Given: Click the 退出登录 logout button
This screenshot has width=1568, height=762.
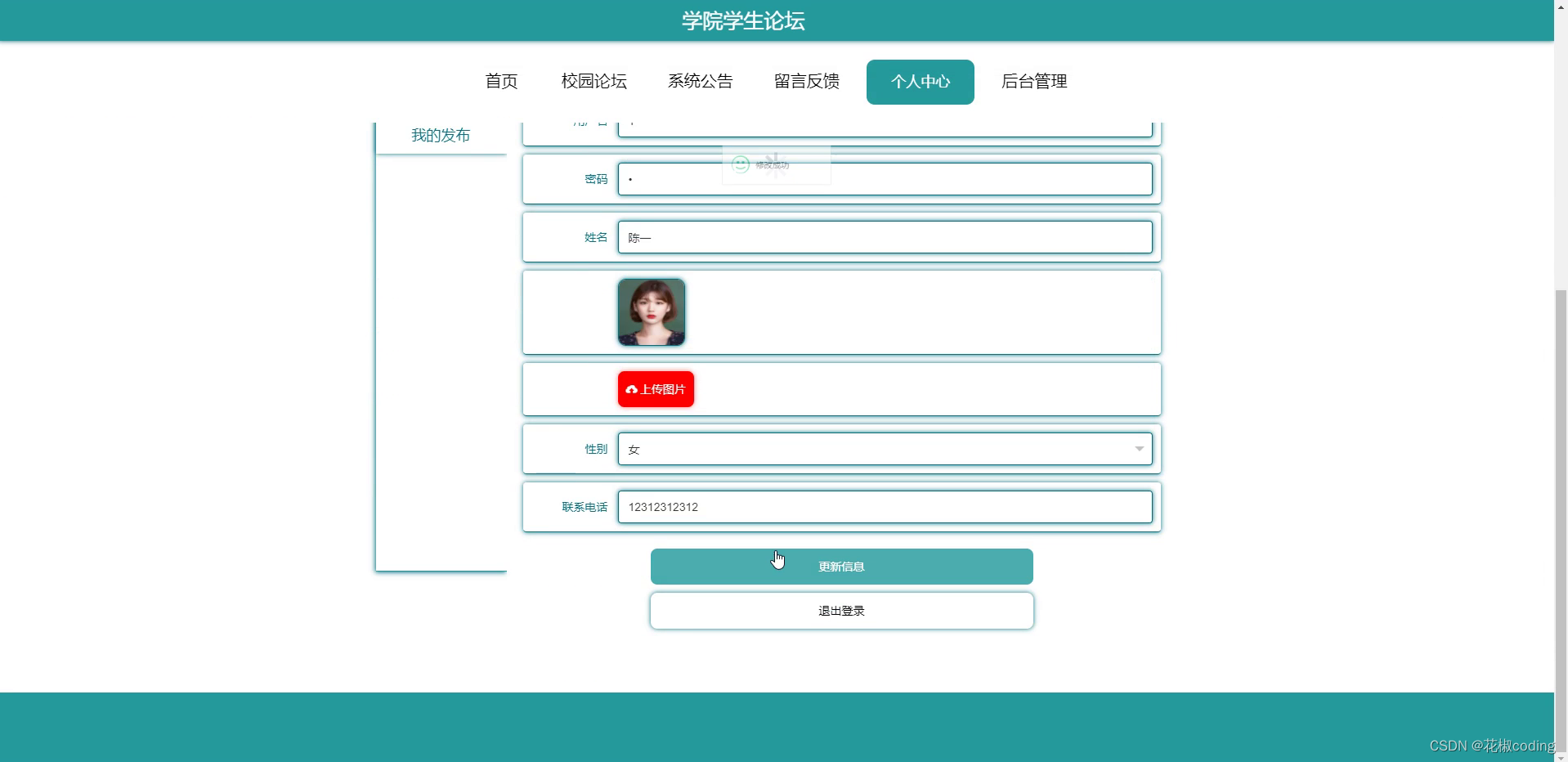Looking at the screenshot, I should coord(840,610).
